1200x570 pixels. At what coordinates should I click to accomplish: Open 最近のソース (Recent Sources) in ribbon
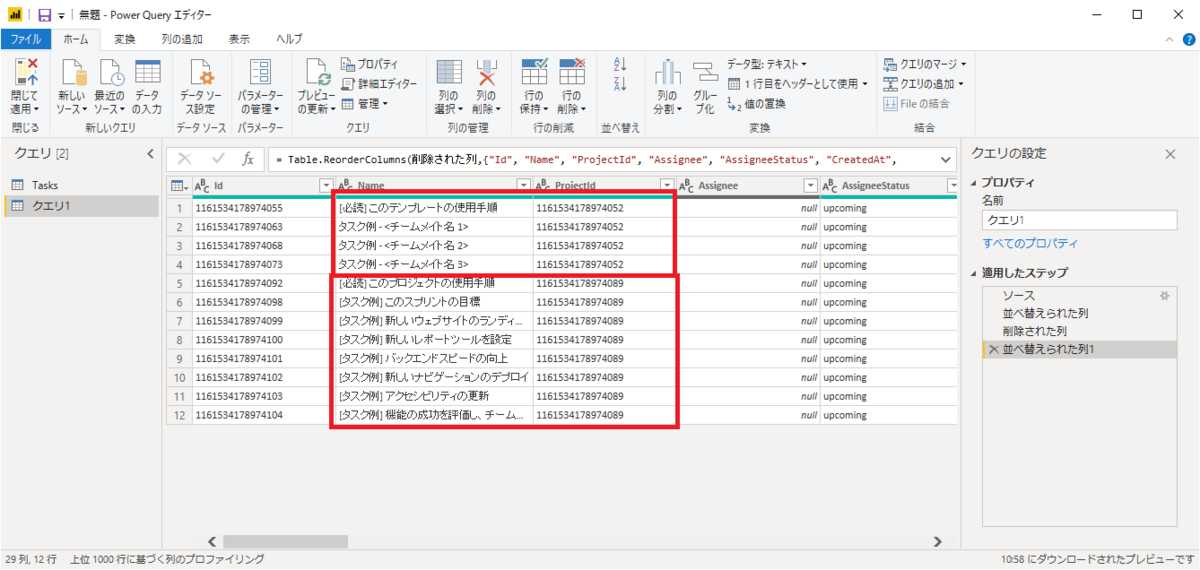pos(109,87)
